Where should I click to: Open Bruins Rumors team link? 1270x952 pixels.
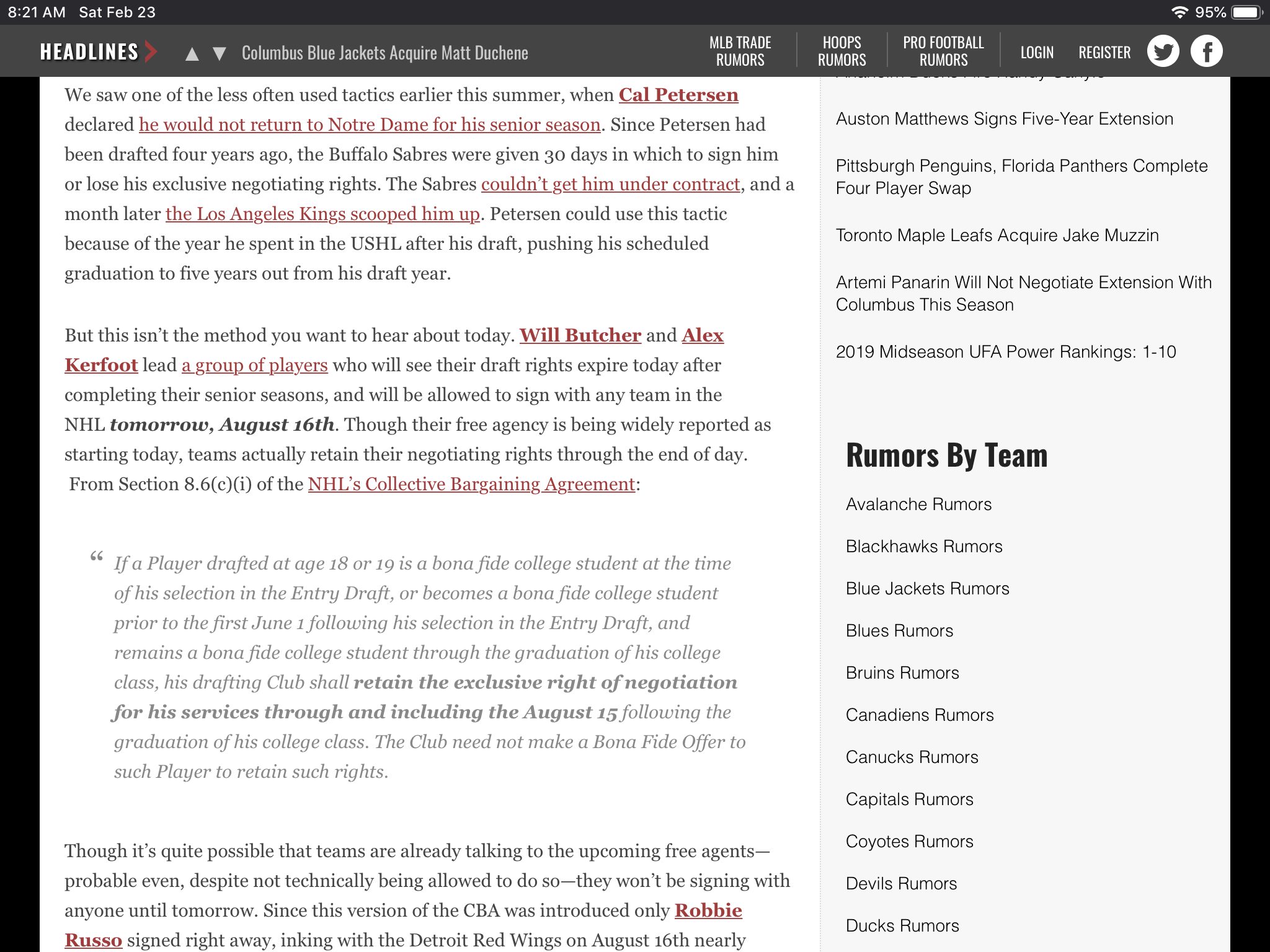[902, 673]
